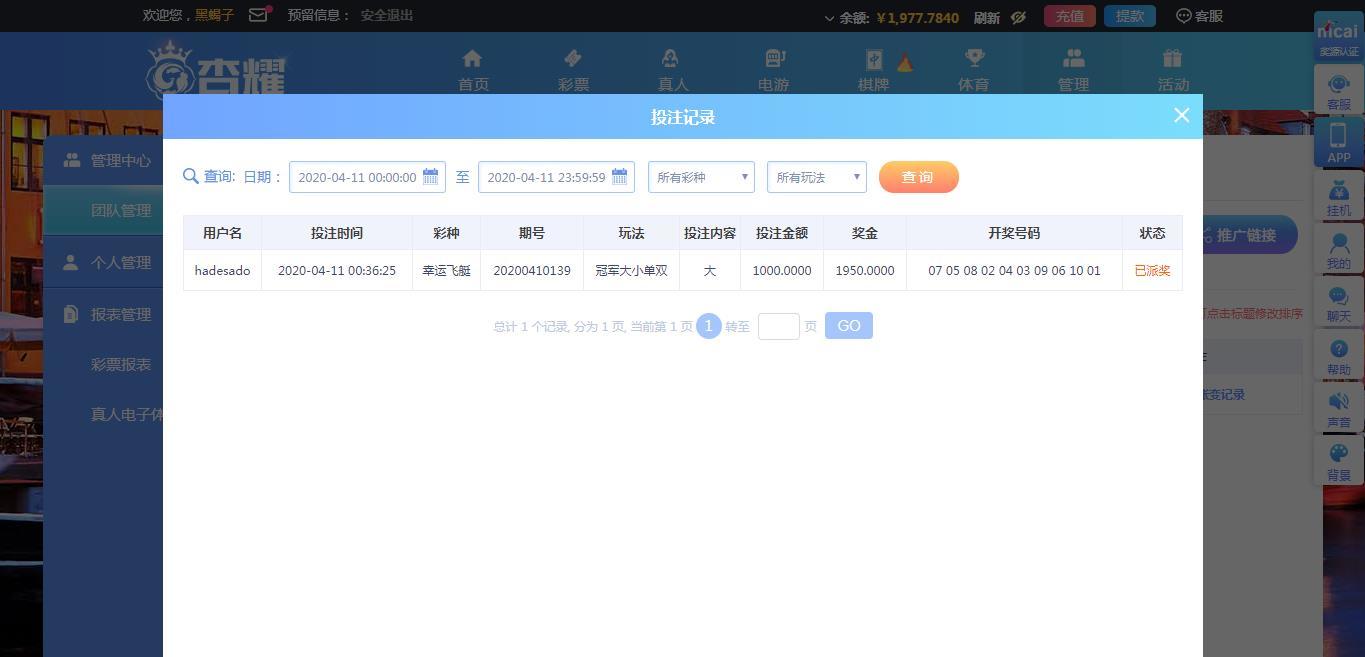Expand the 所有彩种 dropdown
1365x657 pixels.
pyautogui.click(x=701, y=177)
